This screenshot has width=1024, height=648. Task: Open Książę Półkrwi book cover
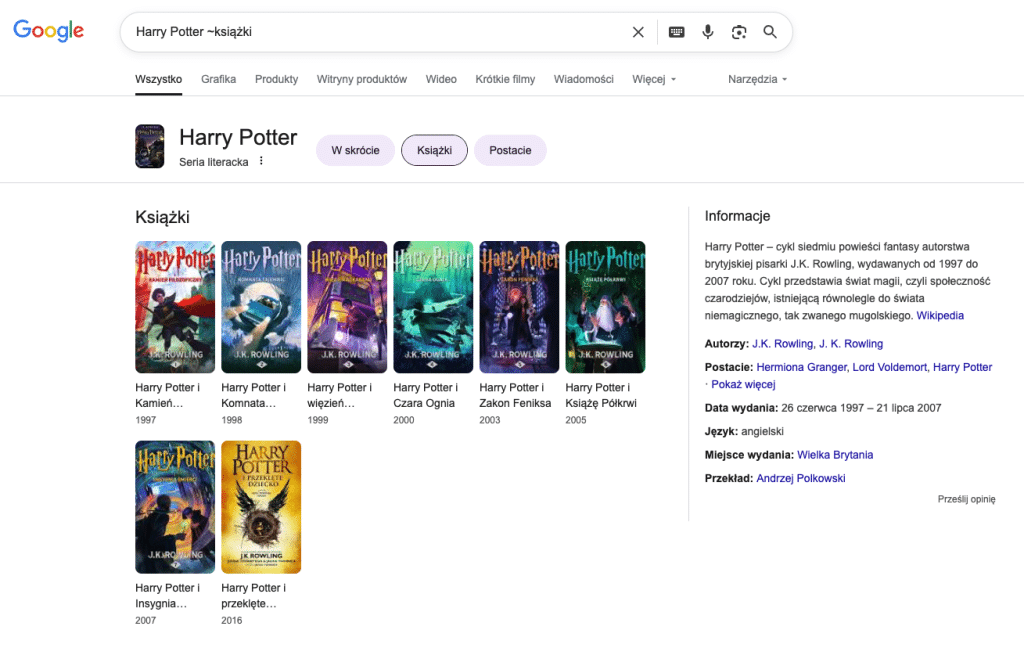tap(605, 307)
